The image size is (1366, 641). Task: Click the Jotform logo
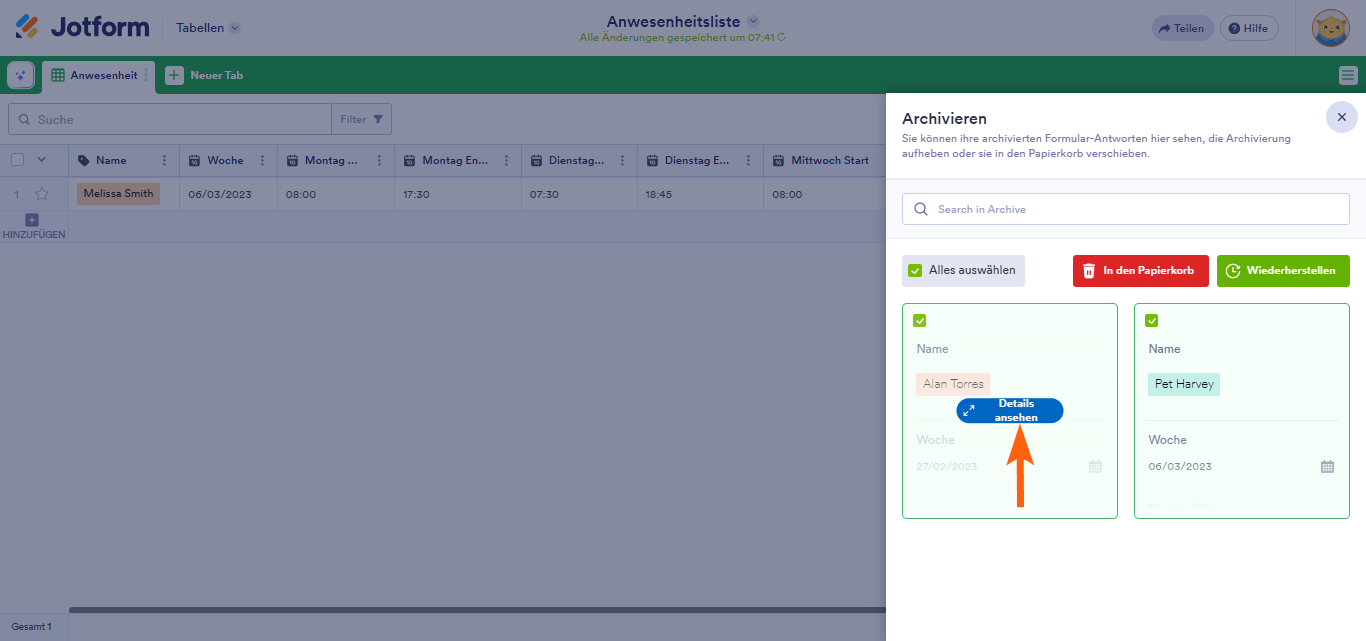(x=82, y=27)
